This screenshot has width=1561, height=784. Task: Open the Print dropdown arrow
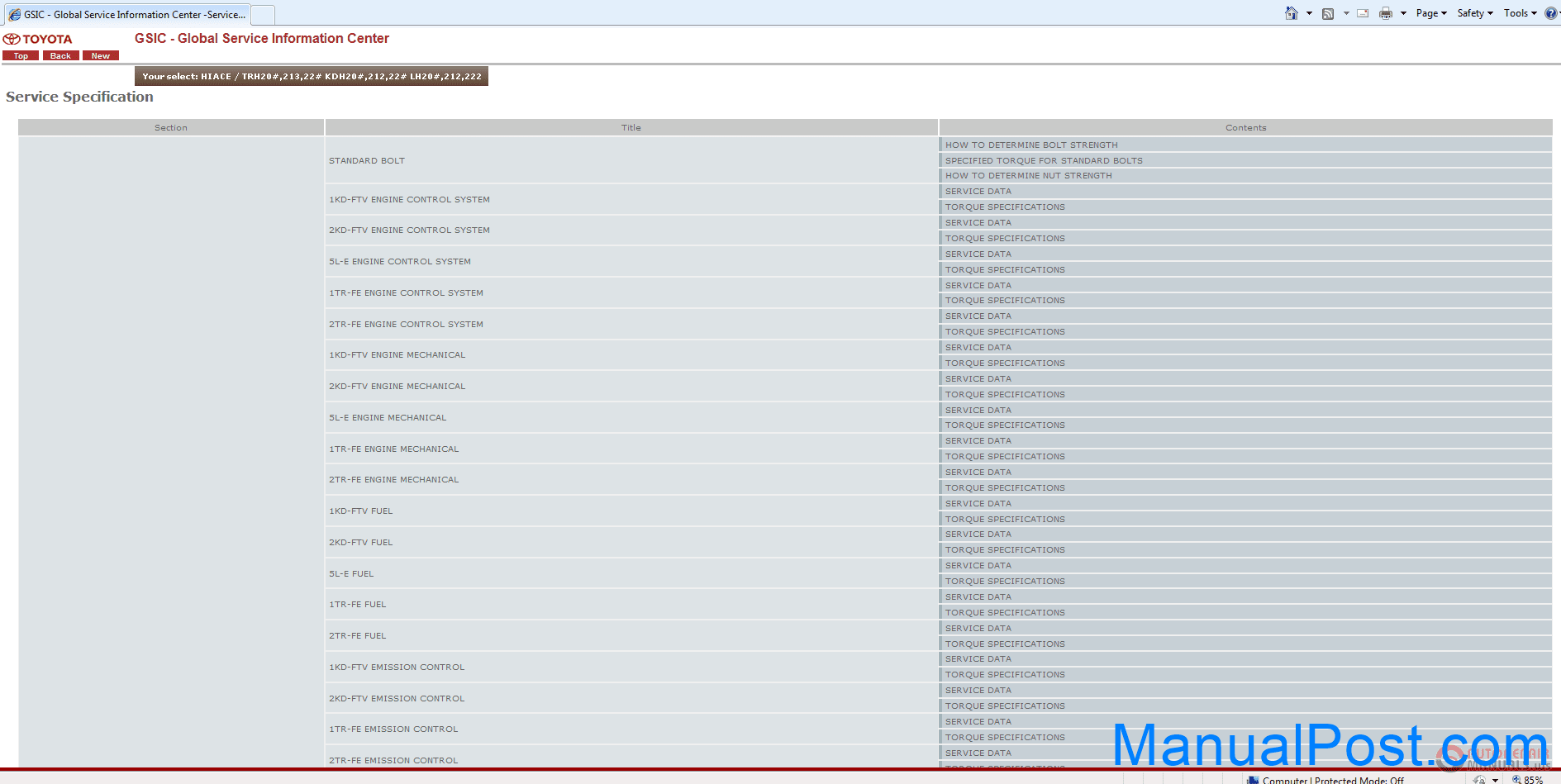click(1403, 13)
